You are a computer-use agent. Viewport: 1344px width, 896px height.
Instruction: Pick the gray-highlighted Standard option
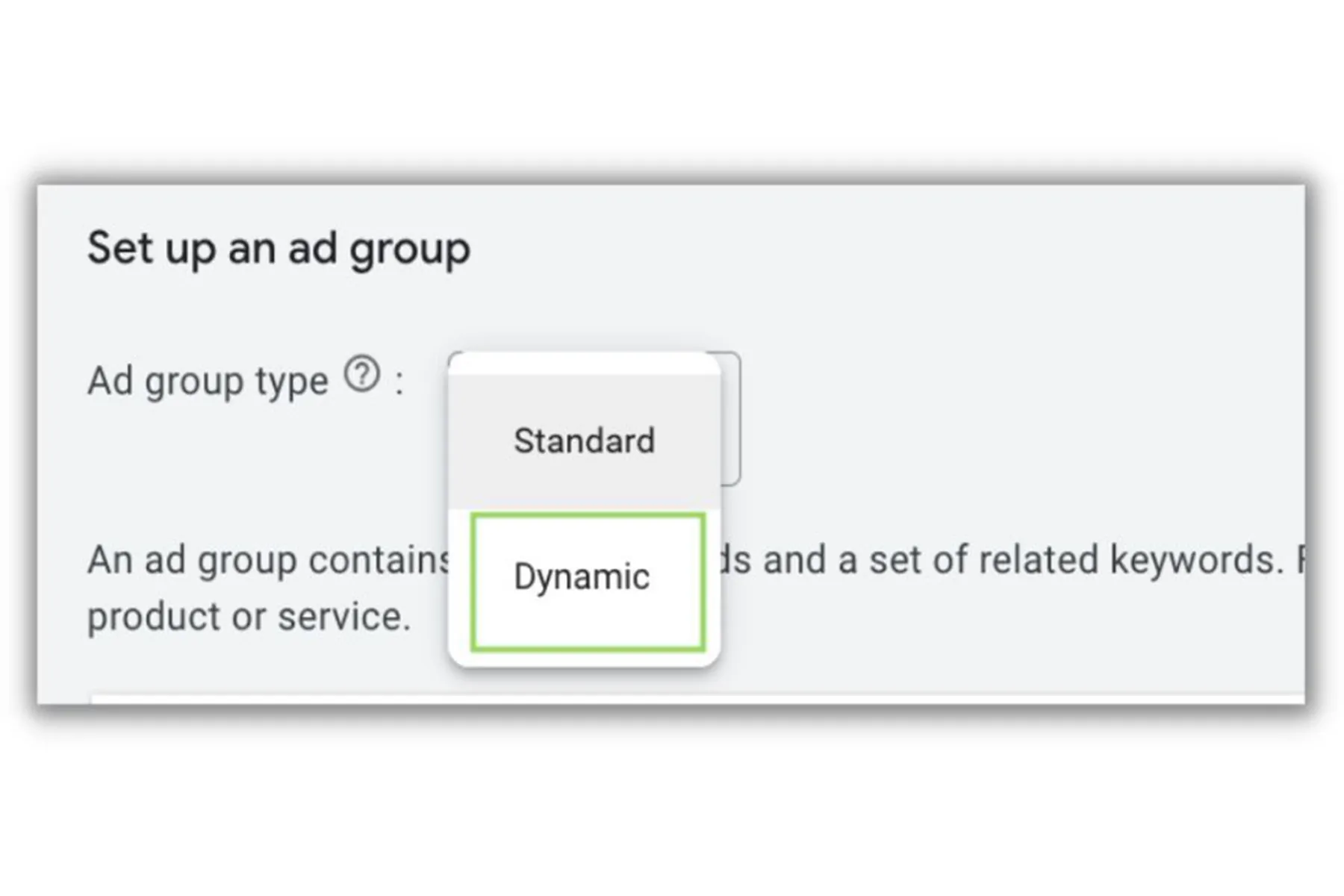point(584,441)
